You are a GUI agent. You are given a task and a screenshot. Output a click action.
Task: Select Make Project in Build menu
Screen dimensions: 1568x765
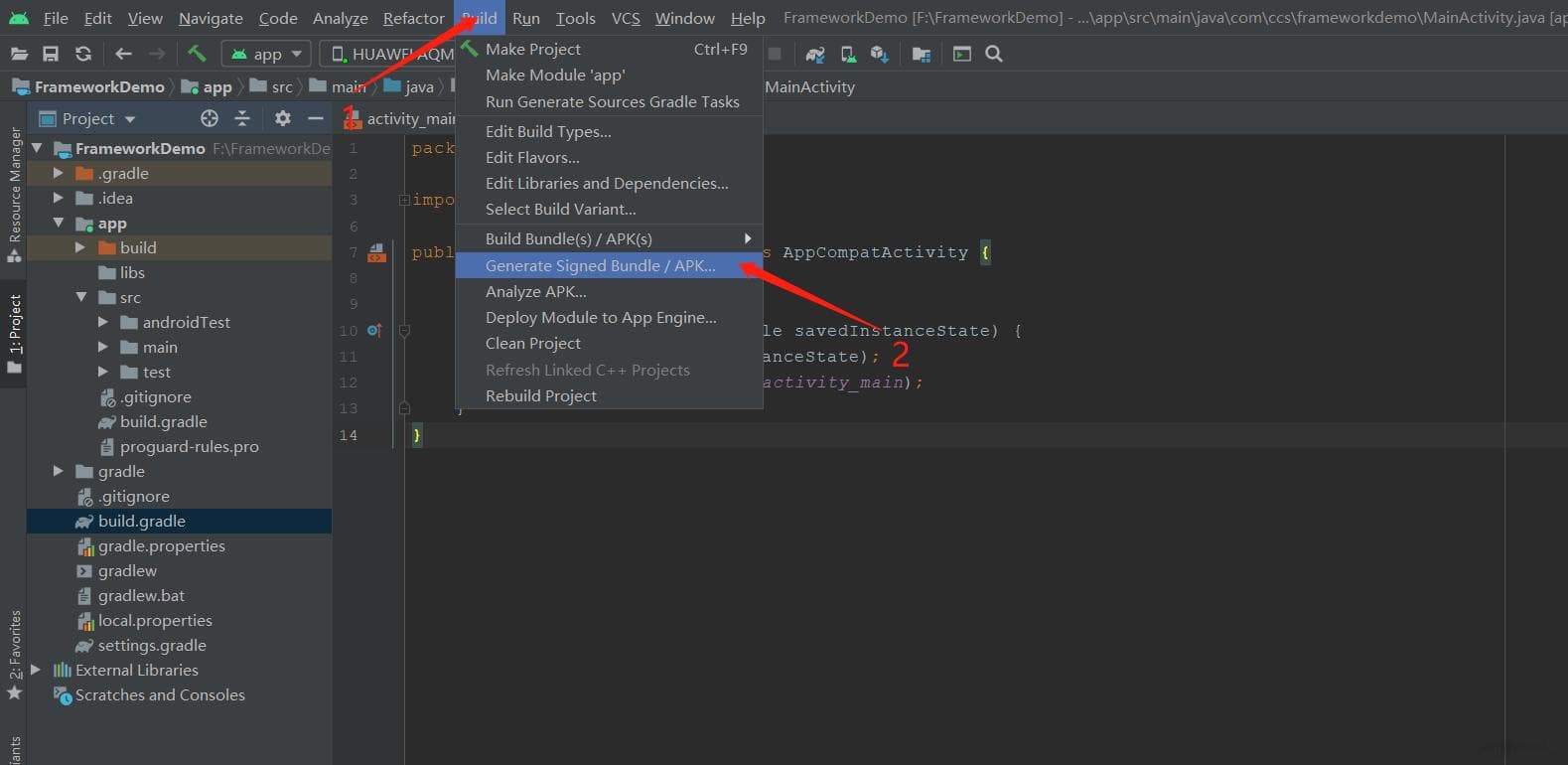pos(609,49)
